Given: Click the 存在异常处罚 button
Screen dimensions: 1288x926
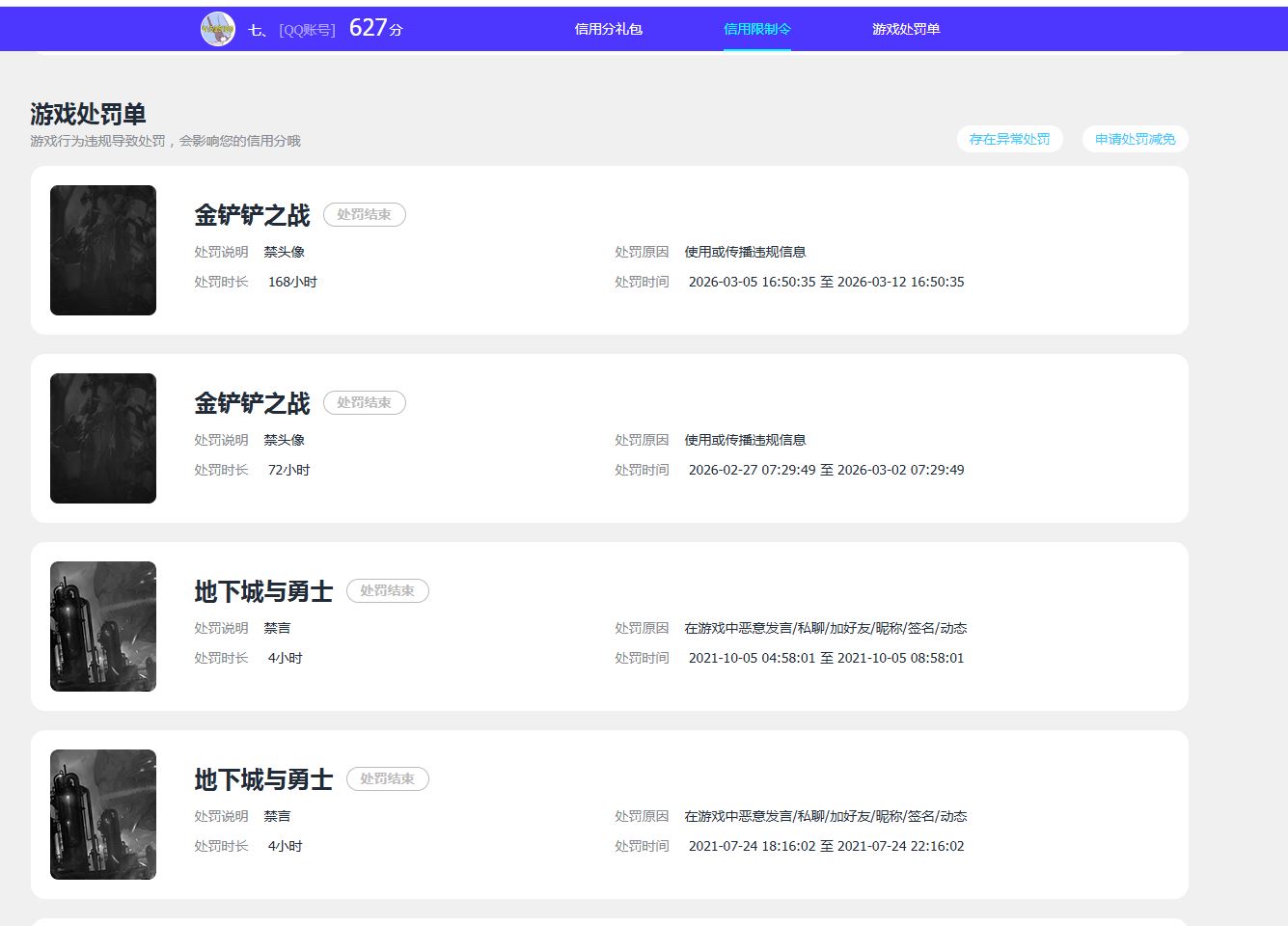Looking at the screenshot, I should (x=1009, y=138).
